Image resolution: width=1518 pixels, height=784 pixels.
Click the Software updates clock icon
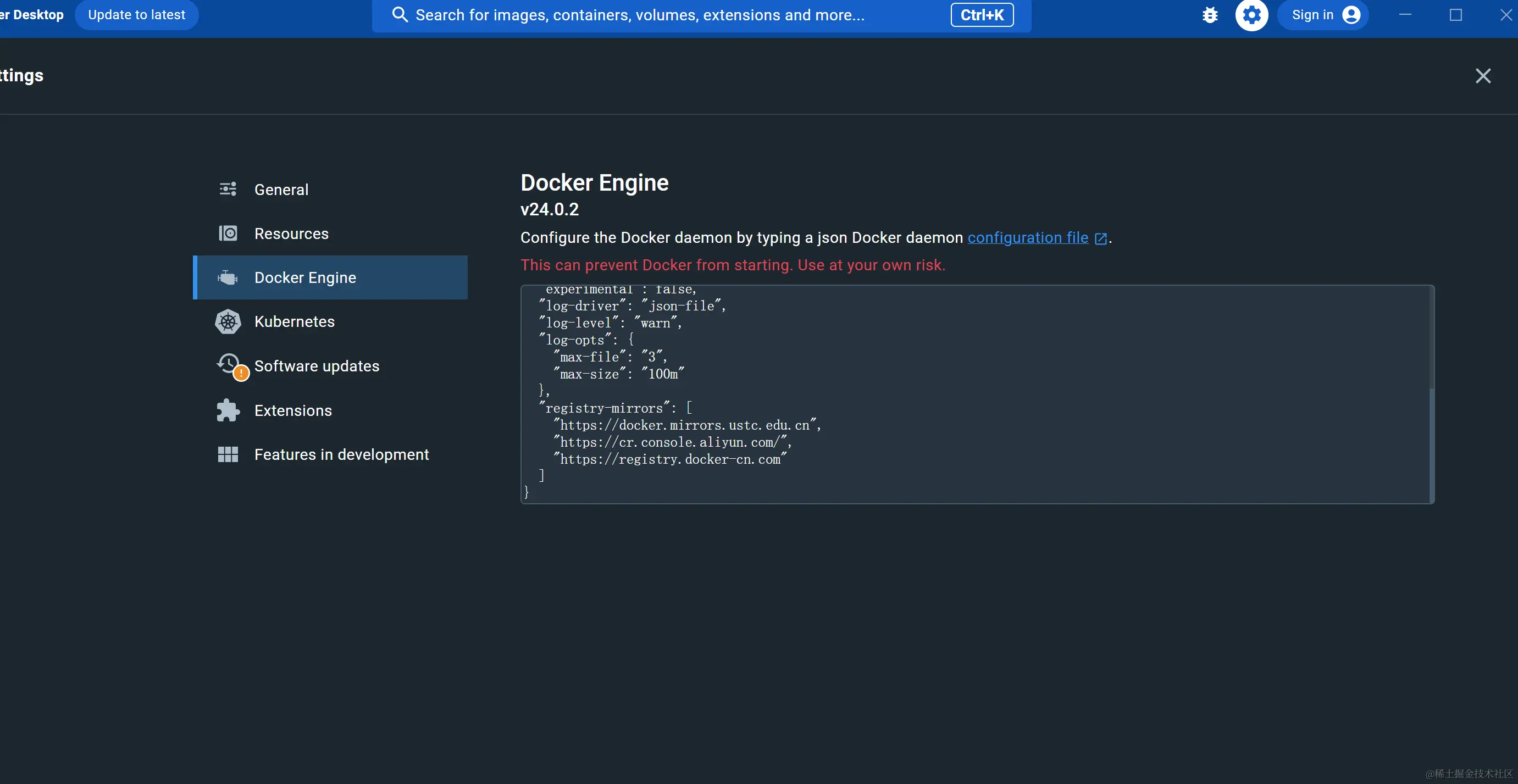pyautogui.click(x=229, y=364)
